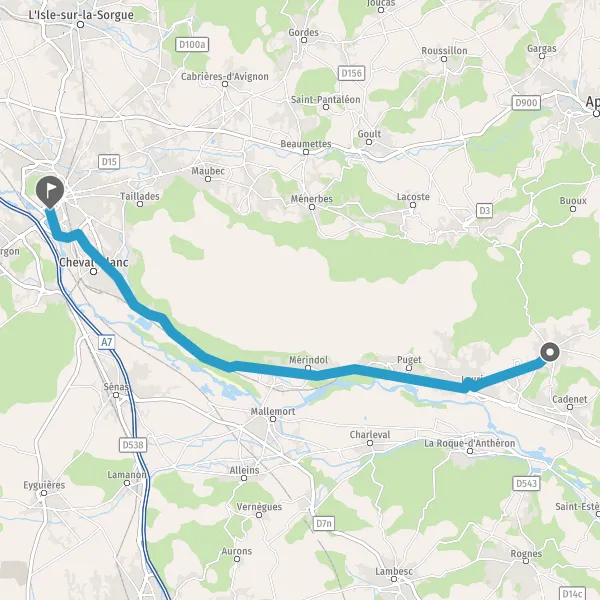Click the Roussillon town label
Image resolution: width=600 pixels, height=600 pixels.
[444, 51]
